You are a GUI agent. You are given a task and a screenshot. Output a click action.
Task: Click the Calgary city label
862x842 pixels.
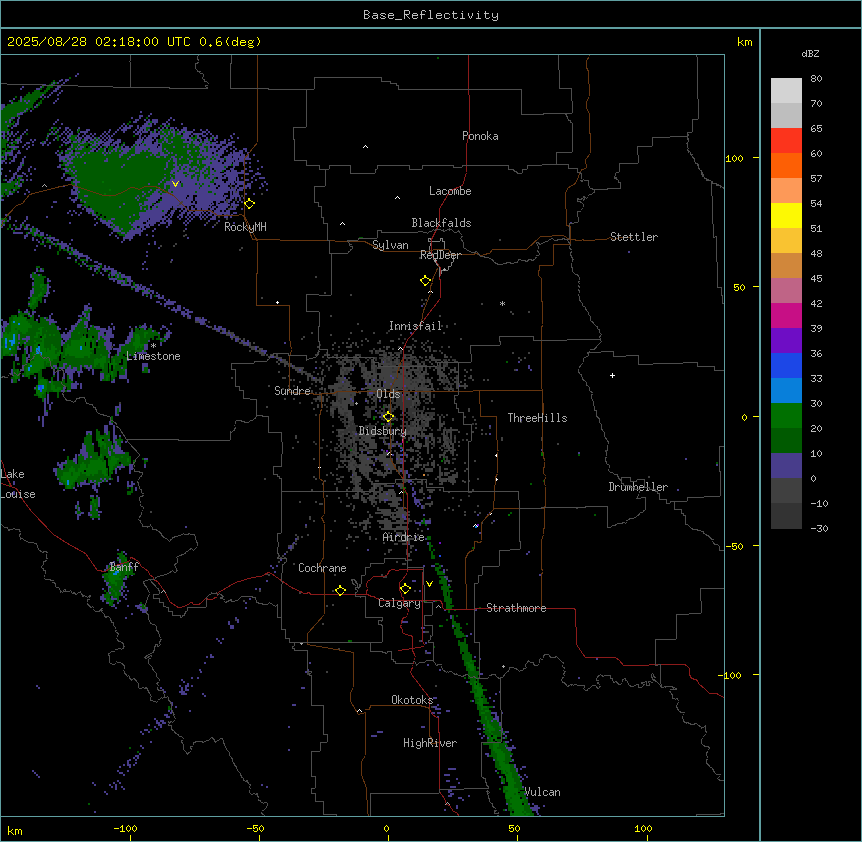pyautogui.click(x=400, y=603)
